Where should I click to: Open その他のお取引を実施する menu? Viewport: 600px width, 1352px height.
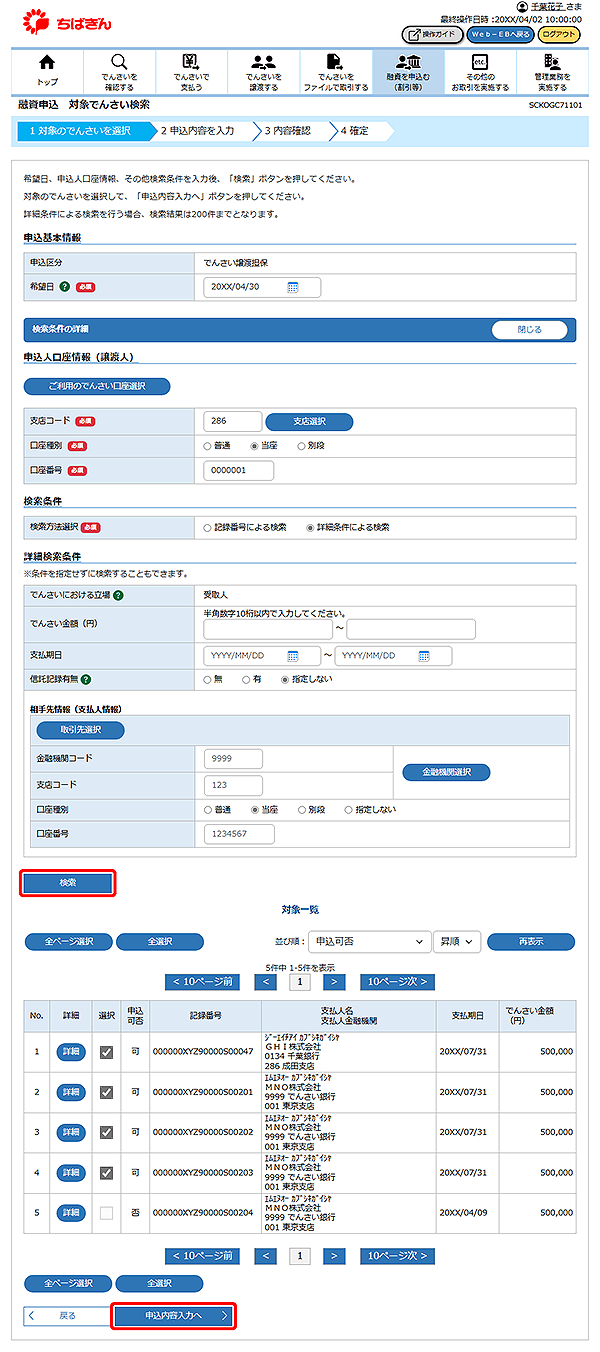(479, 72)
